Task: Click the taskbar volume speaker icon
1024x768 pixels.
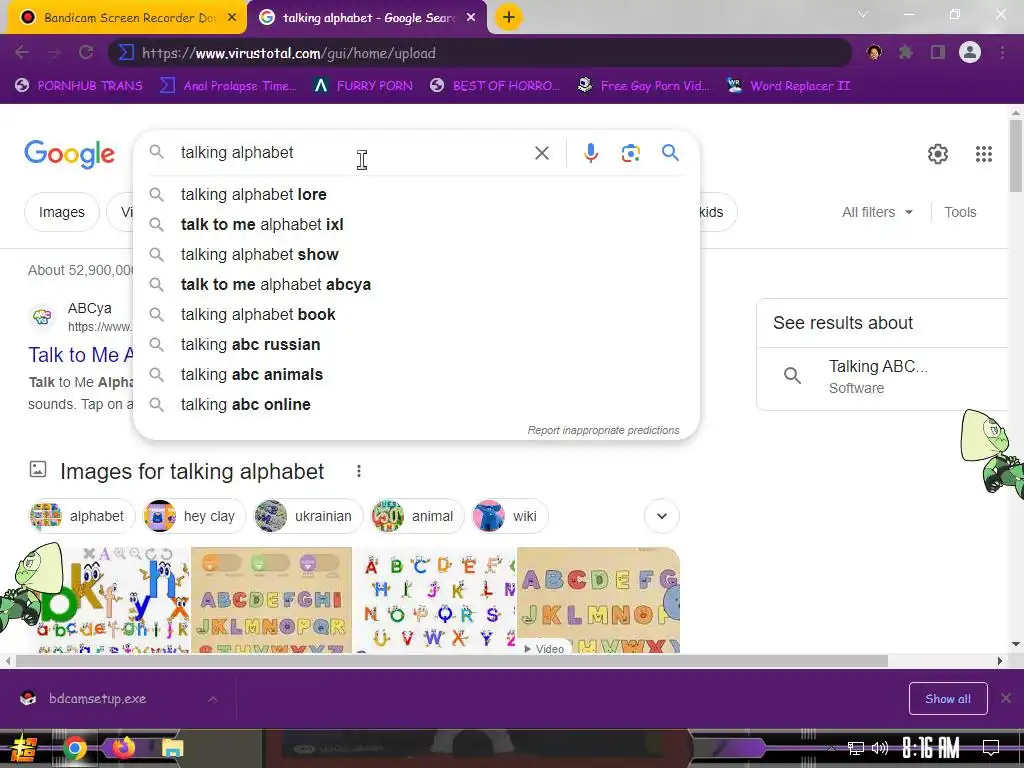Action: (880, 748)
